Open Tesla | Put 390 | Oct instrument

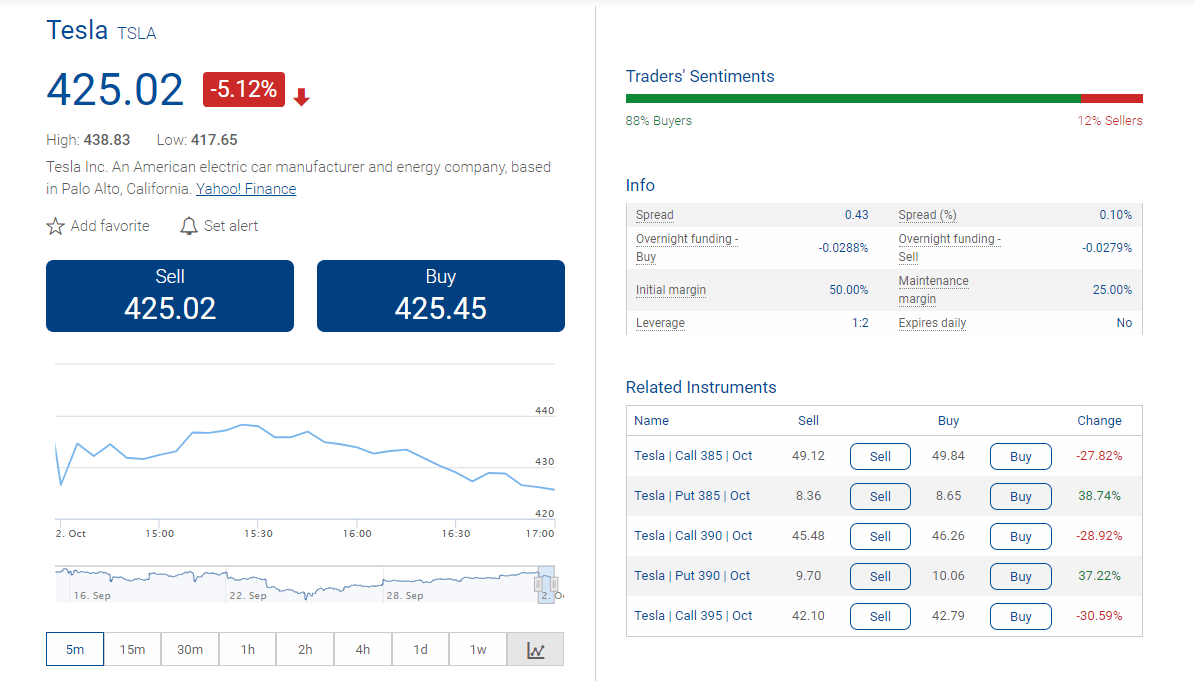click(692, 576)
